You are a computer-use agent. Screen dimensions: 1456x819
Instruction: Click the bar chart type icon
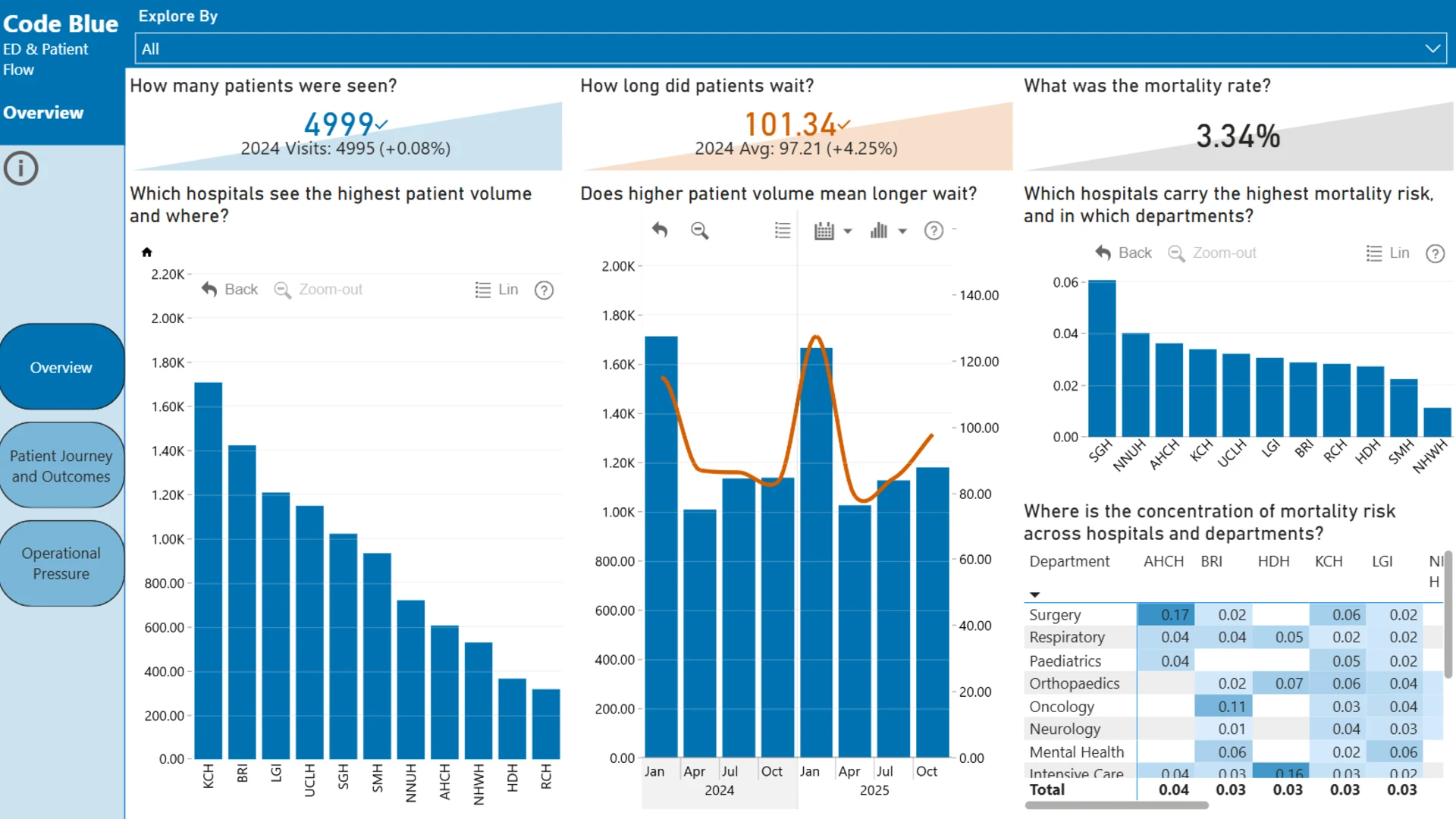879,231
